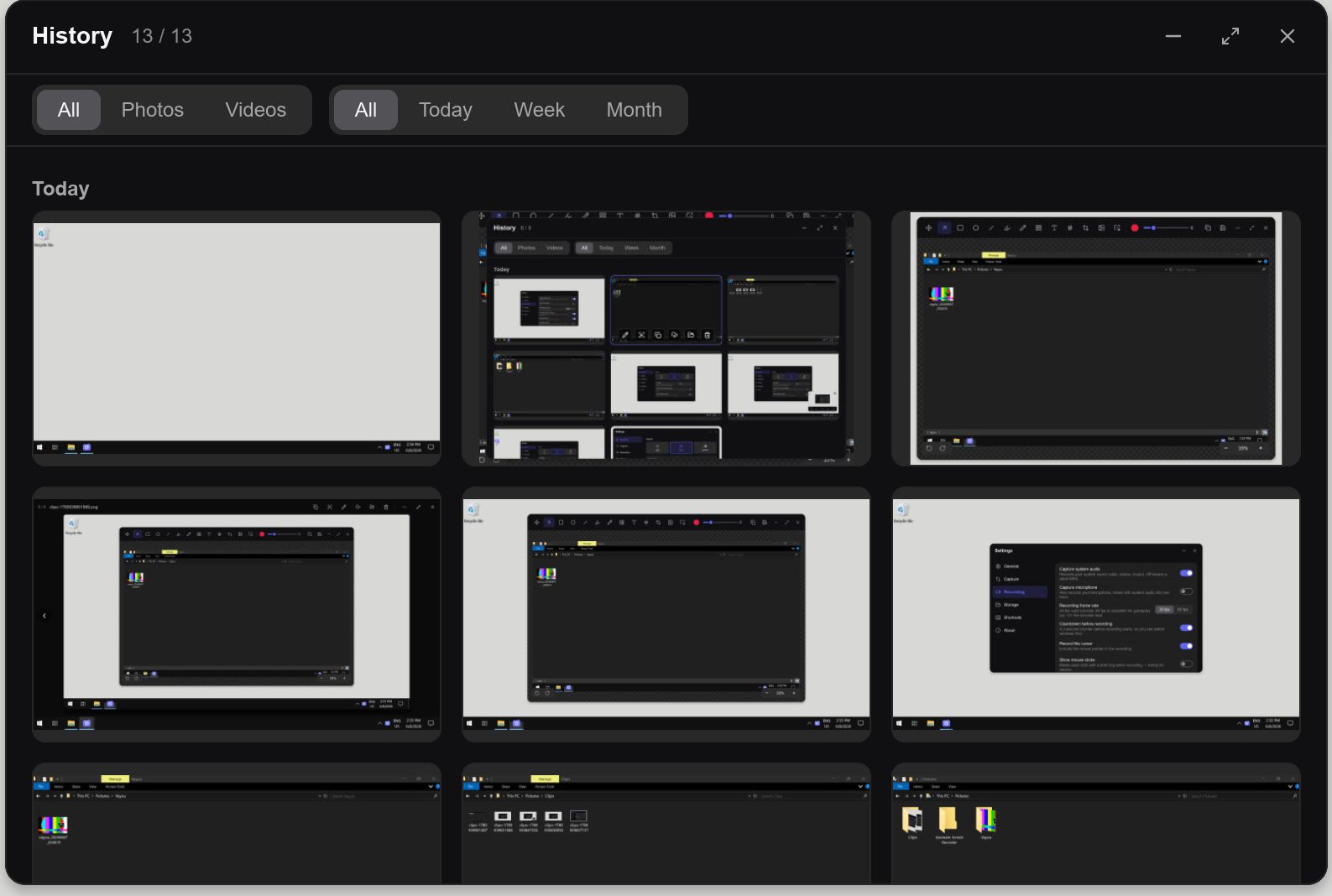Open the thumbnail showing the History window
This screenshot has height=896, width=1332.
(666, 338)
